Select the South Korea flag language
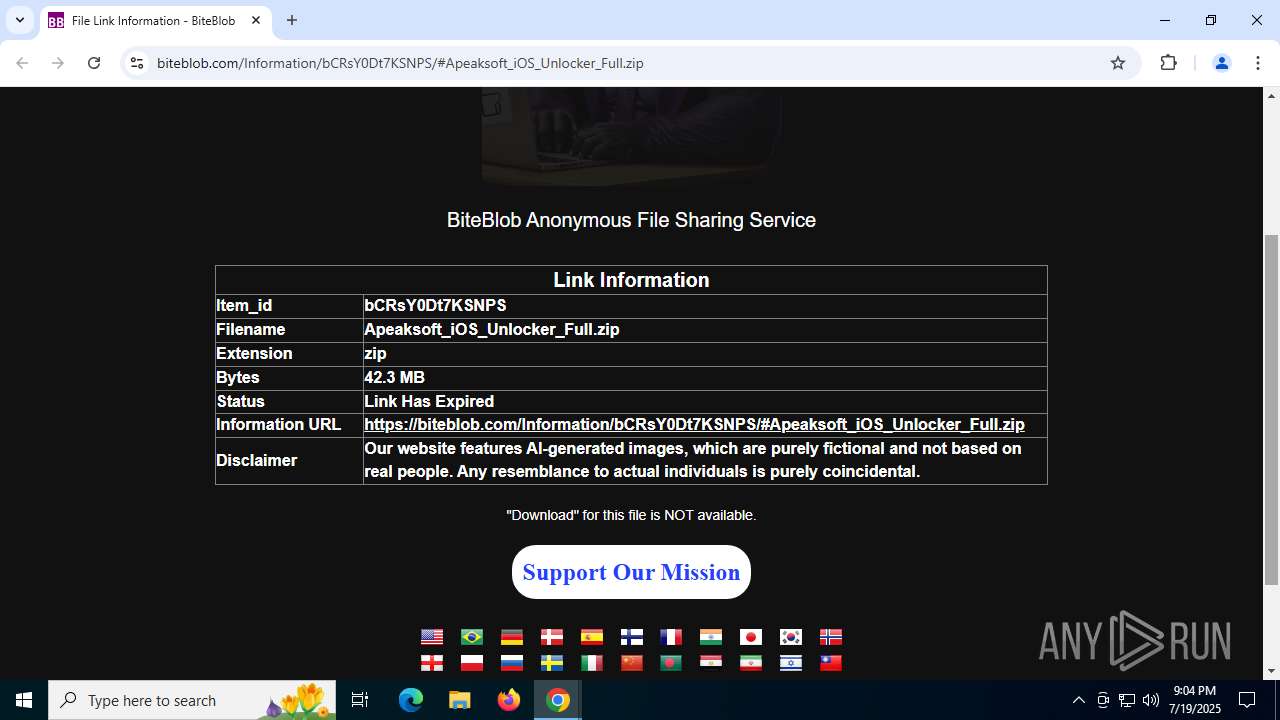This screenshot has height=720, width=1280. click(791, 637)
